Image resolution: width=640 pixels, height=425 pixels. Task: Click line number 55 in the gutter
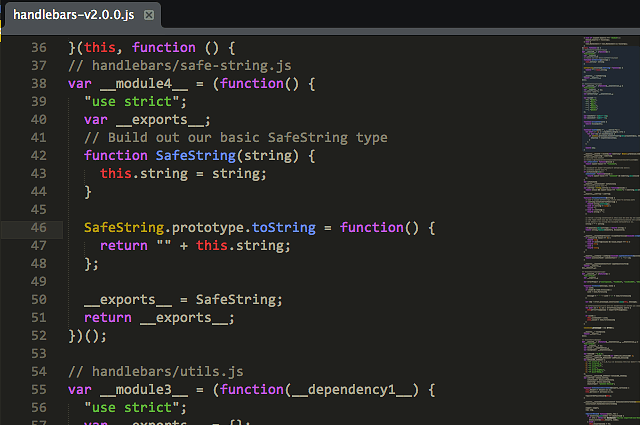coord(39,389)
